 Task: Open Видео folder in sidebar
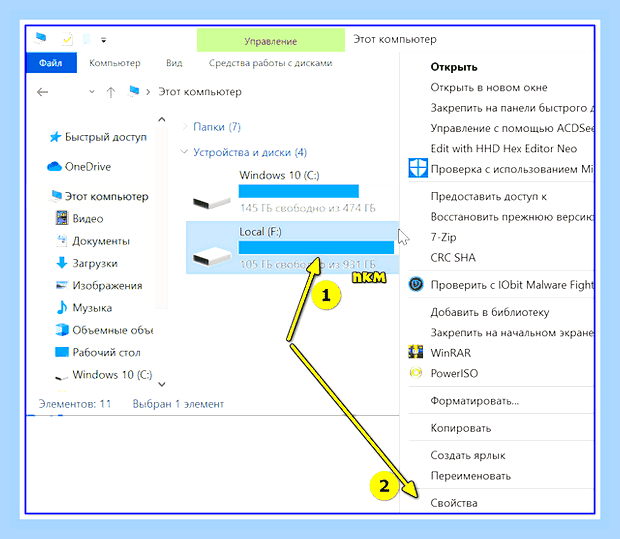pyautogui.click(x=88, y=219)
